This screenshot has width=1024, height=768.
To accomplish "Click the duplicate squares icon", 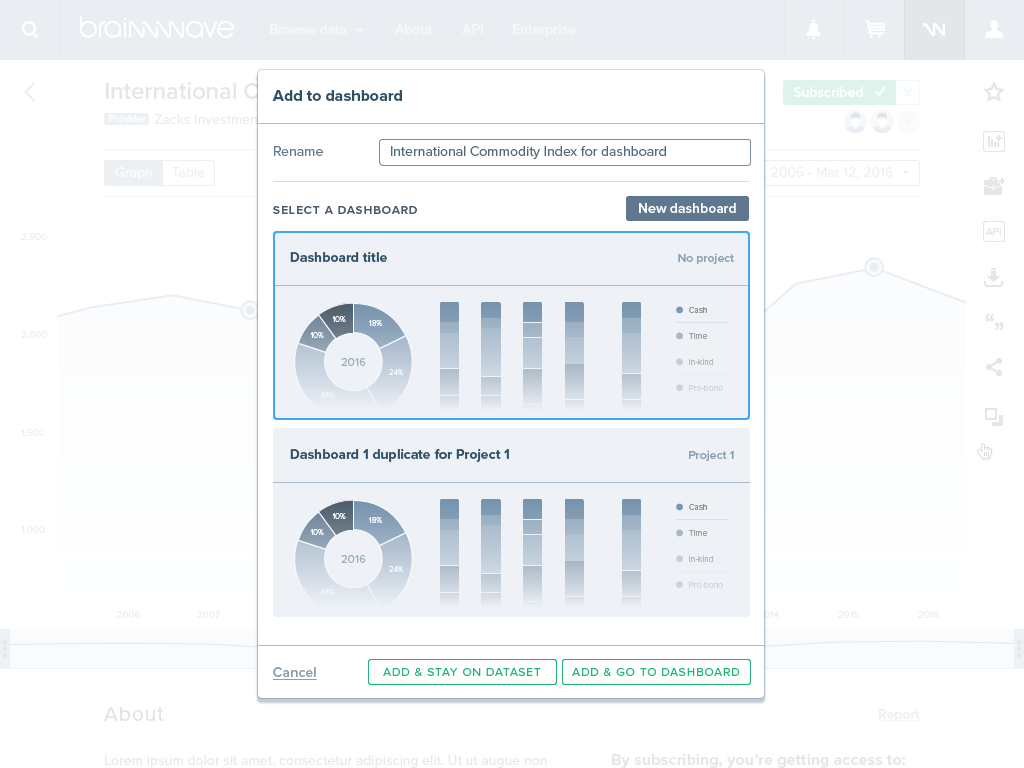I will click(993, 416).
